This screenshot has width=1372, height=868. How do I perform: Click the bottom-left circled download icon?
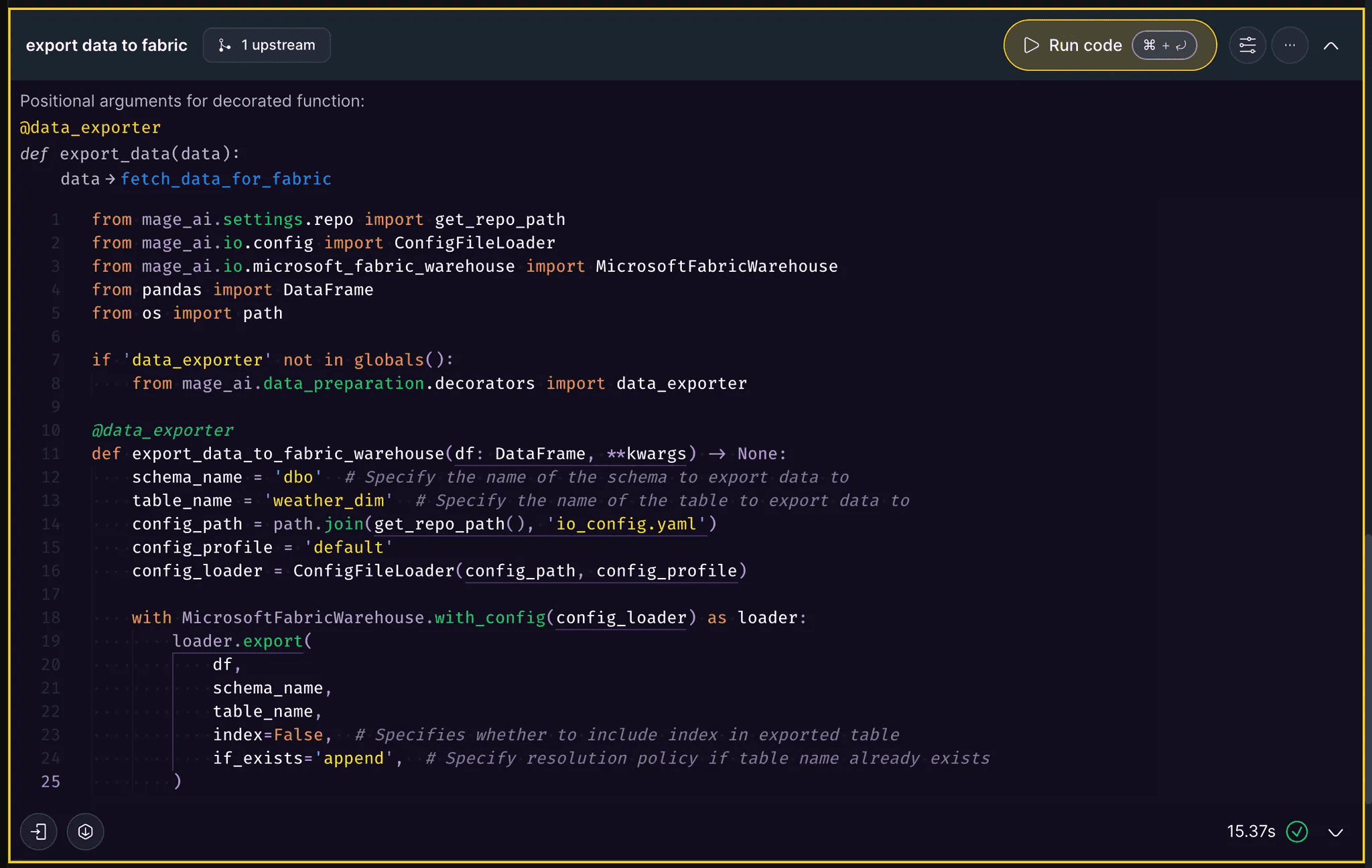click(x=85, y=831)
